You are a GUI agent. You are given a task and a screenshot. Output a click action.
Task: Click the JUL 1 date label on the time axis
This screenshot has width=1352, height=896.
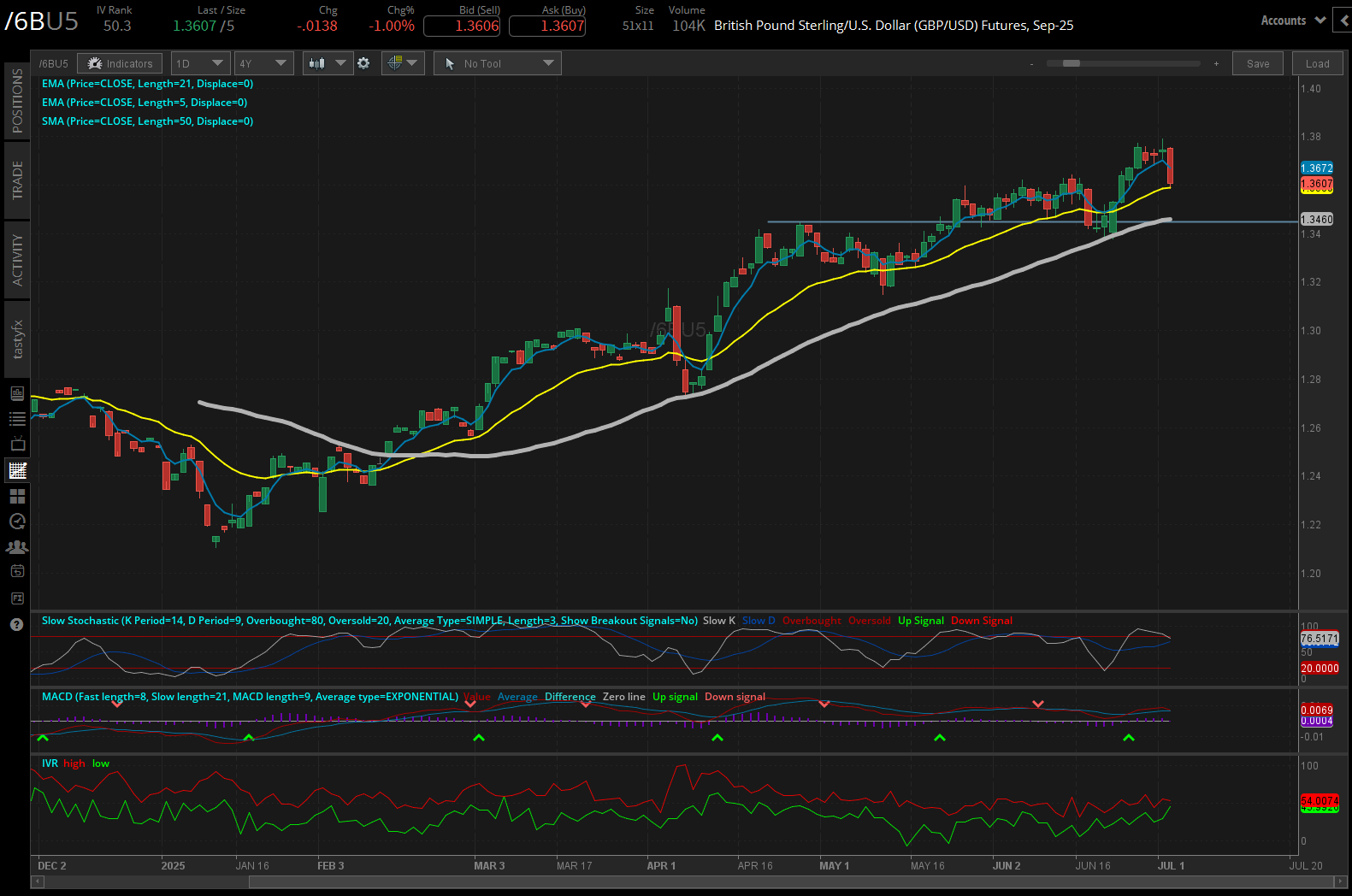point(1171,866)
